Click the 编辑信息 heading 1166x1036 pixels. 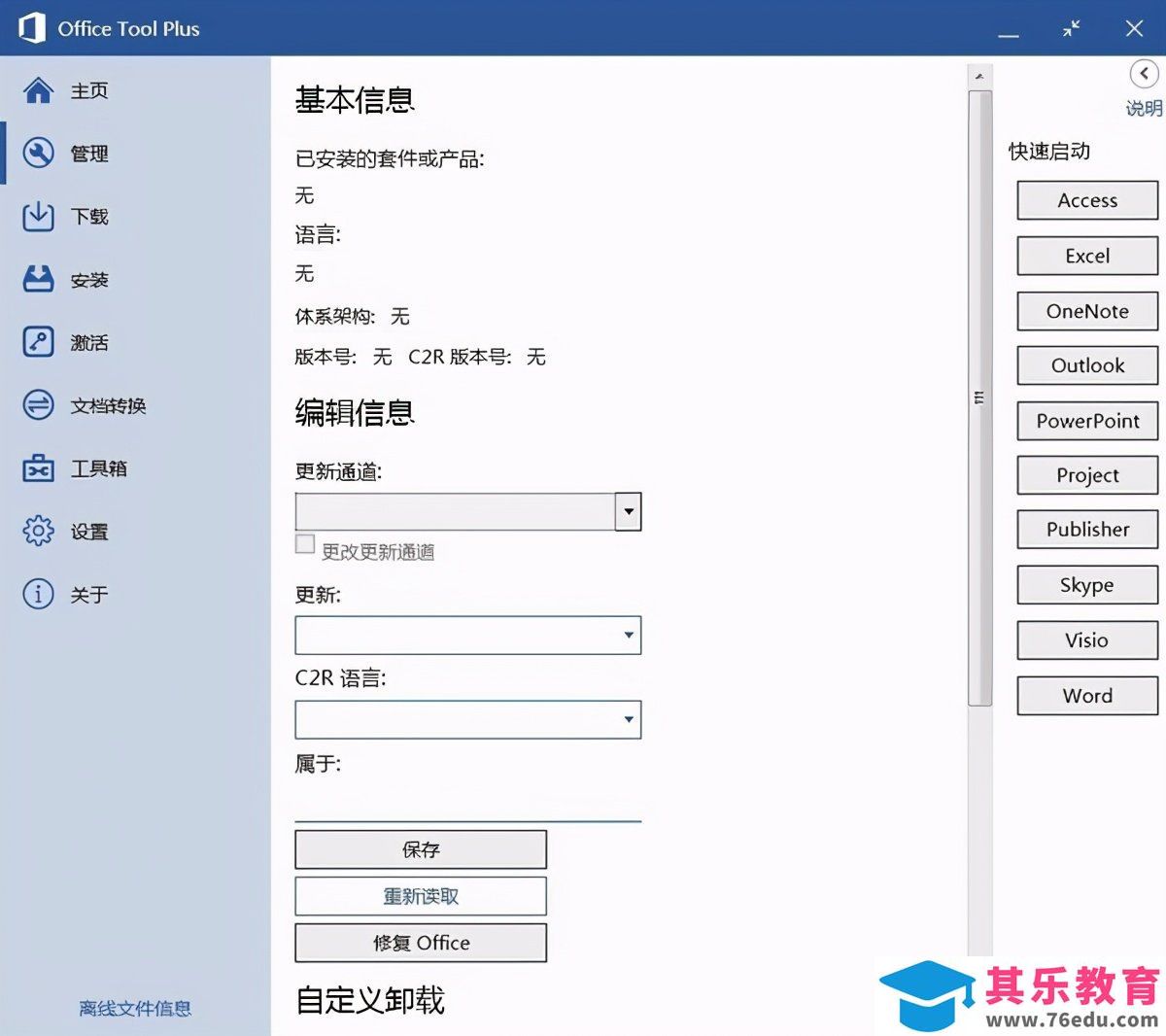(x=355, y=413)
